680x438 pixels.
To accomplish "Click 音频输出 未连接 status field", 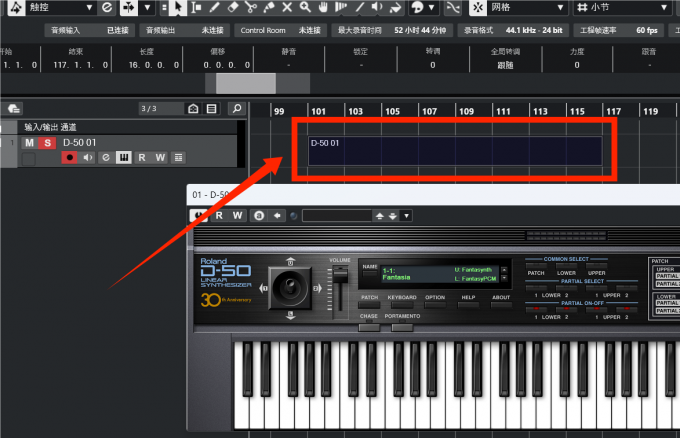I will coord(185,30).
